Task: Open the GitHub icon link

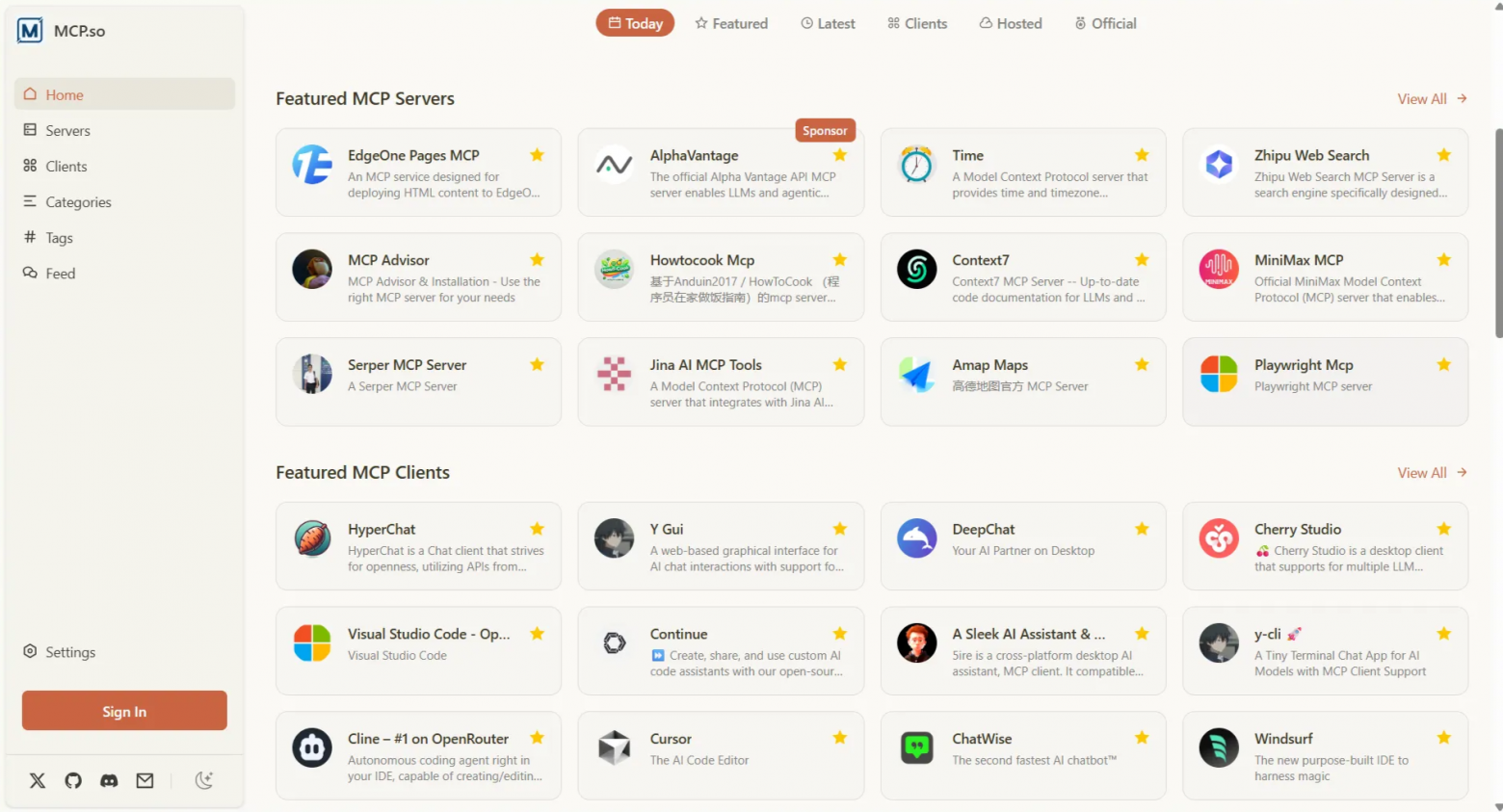Action: coord(73,780)
